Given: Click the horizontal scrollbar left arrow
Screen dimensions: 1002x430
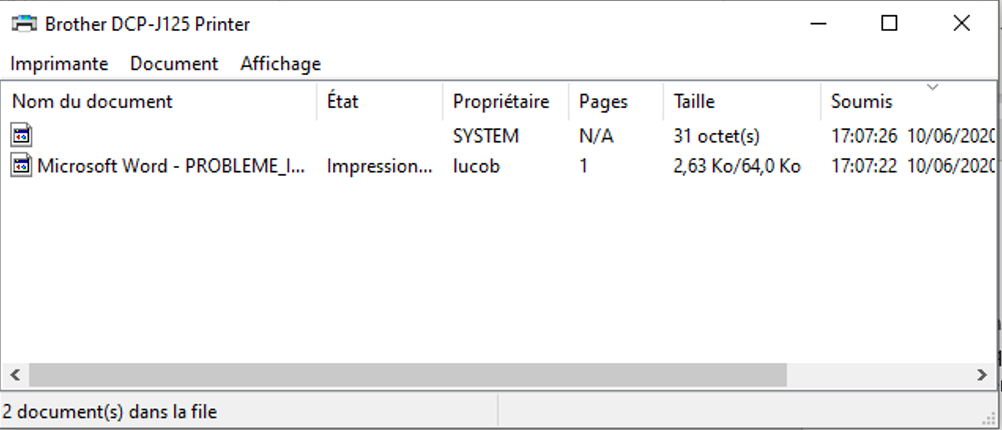Looking at the screenshot, I should click(x=15, y=375).
